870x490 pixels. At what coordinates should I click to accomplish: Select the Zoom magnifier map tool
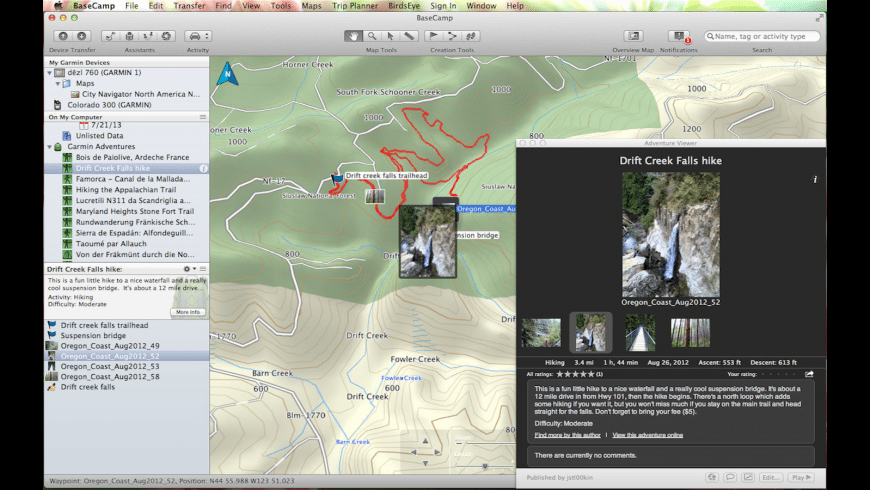372,36
